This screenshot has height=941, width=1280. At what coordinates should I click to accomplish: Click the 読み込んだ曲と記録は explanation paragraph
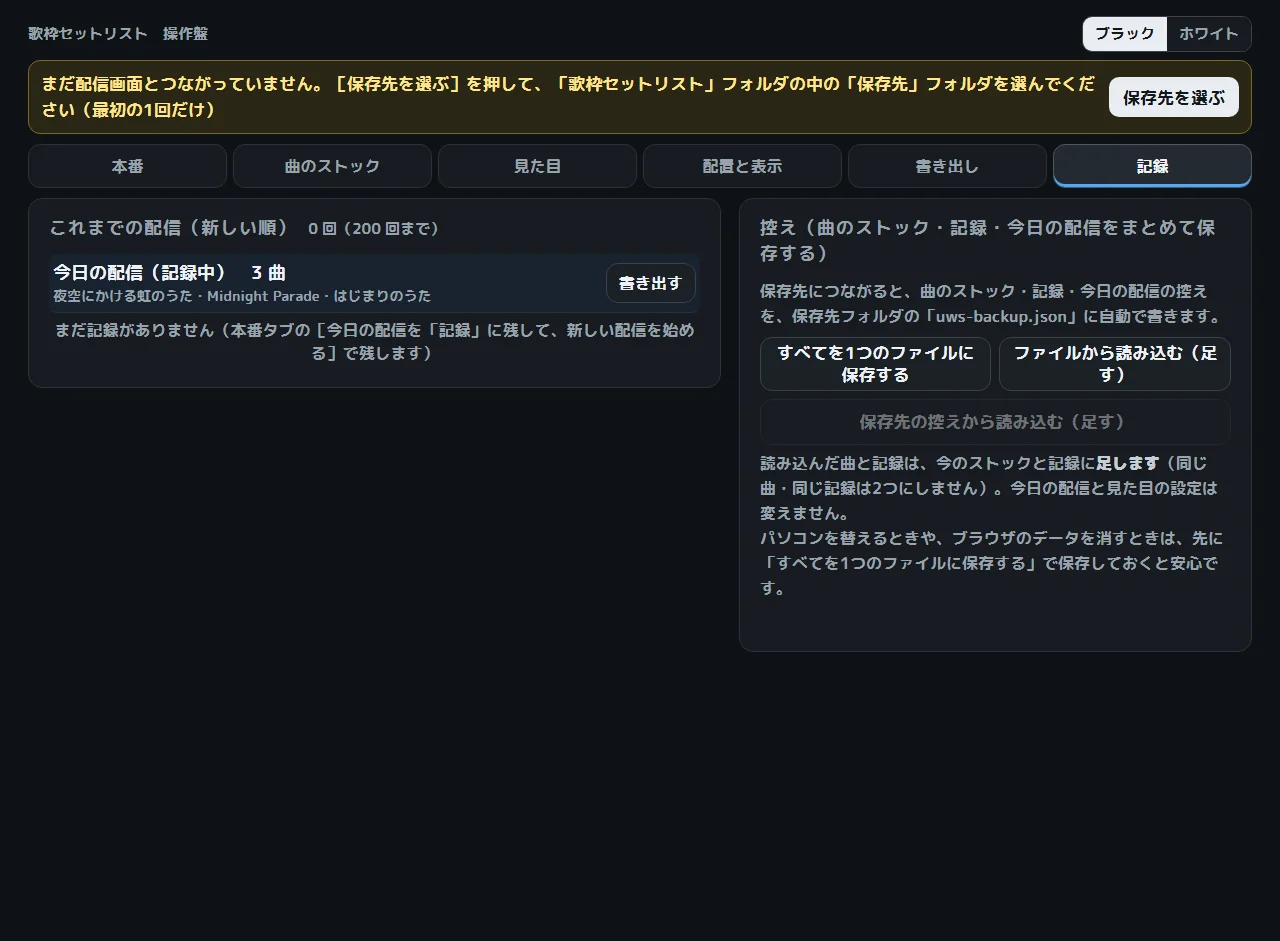click(x=989, y=488)
